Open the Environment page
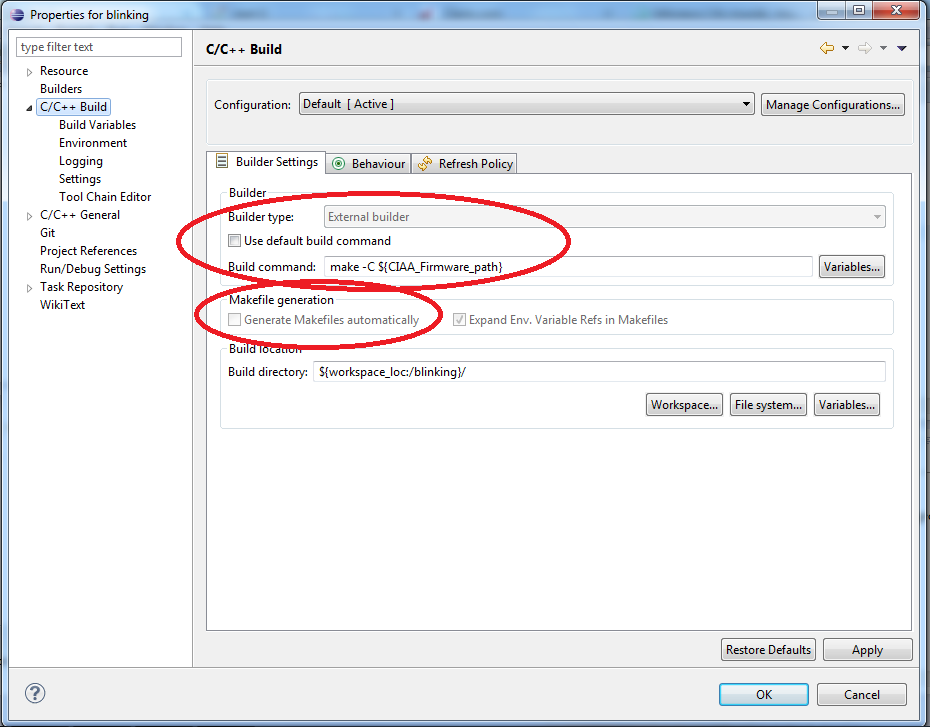 coord(93,143)
